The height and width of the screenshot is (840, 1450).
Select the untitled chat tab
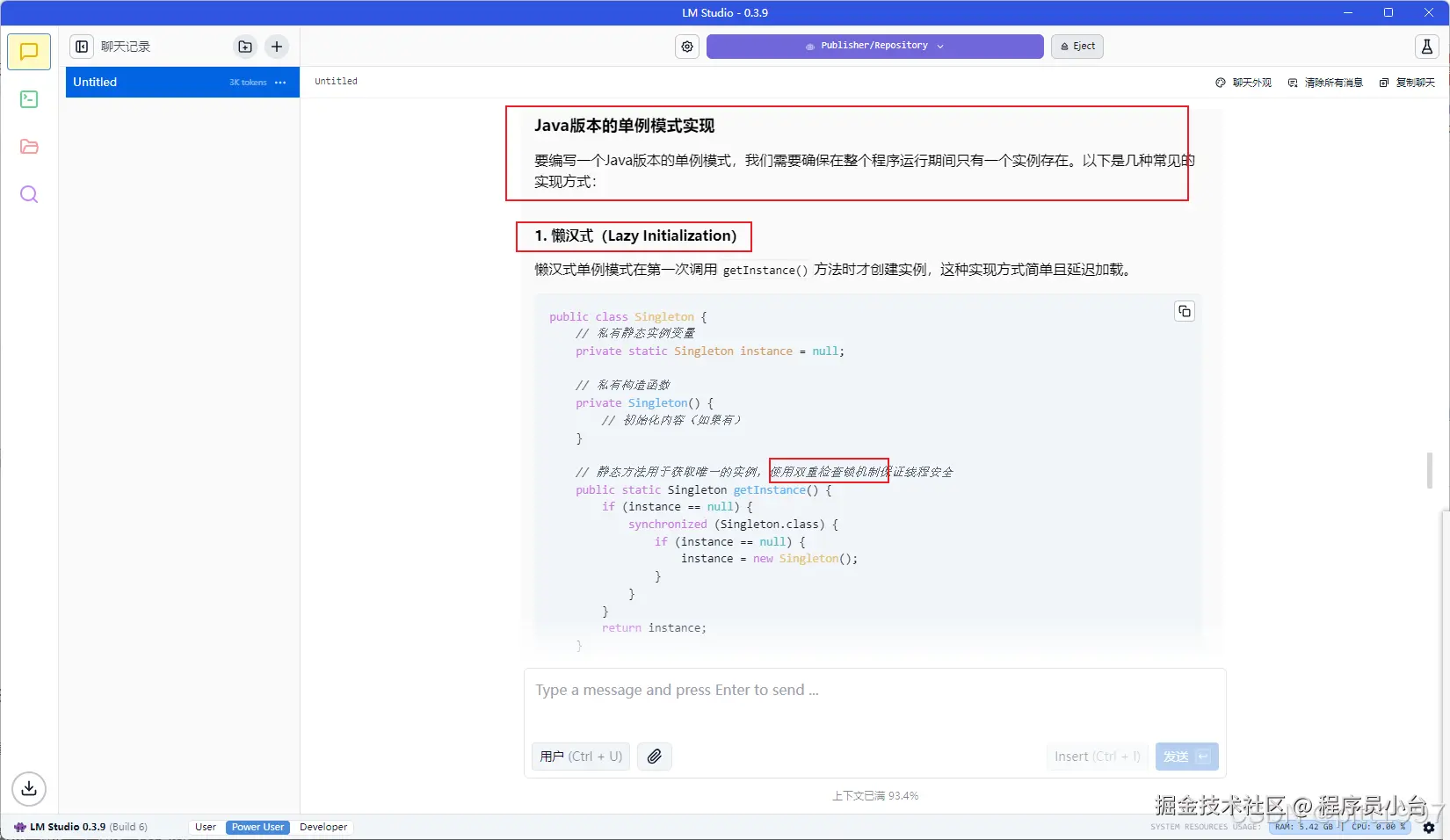[336, 81]
